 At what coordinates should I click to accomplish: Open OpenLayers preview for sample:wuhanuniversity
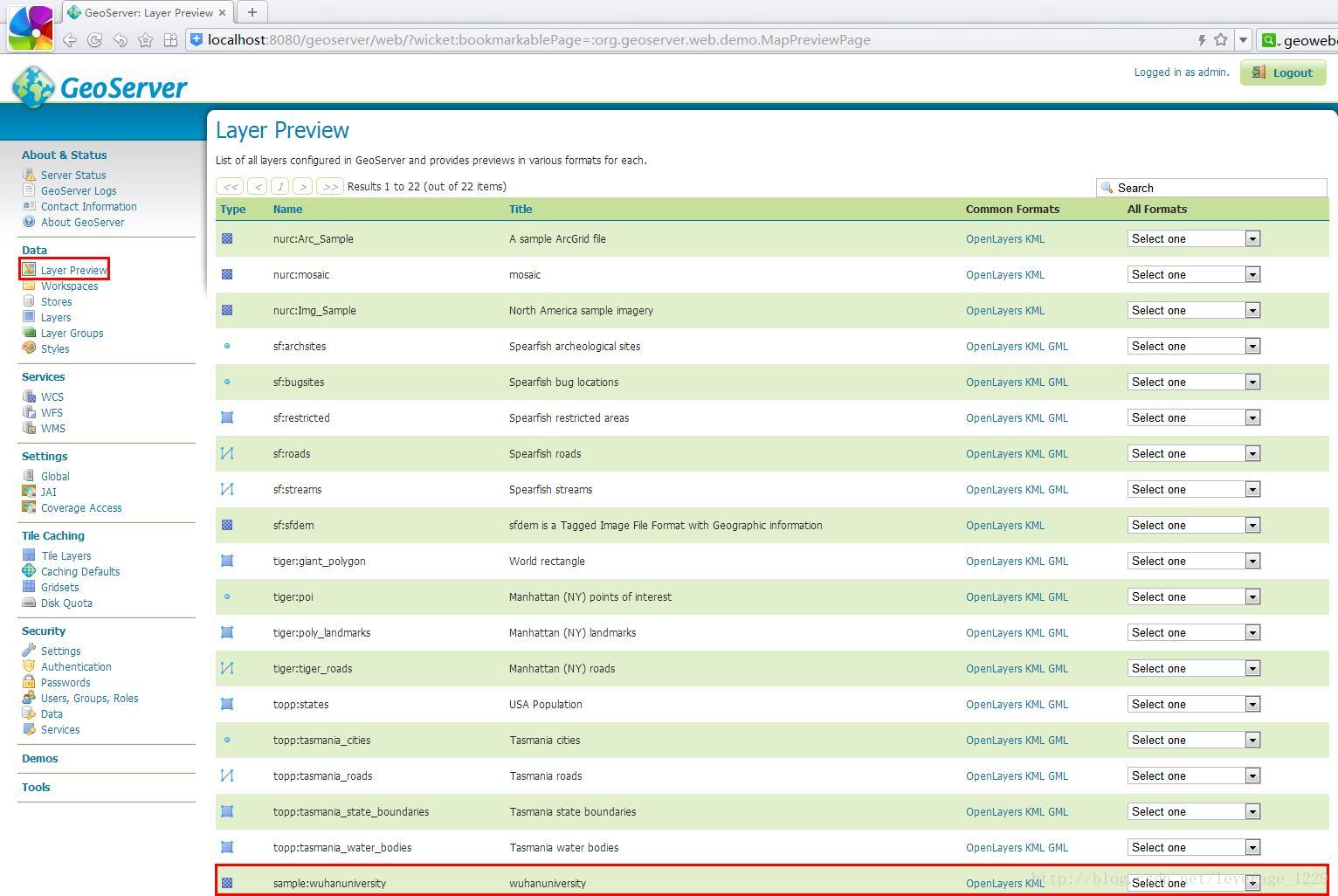point(993,883)
